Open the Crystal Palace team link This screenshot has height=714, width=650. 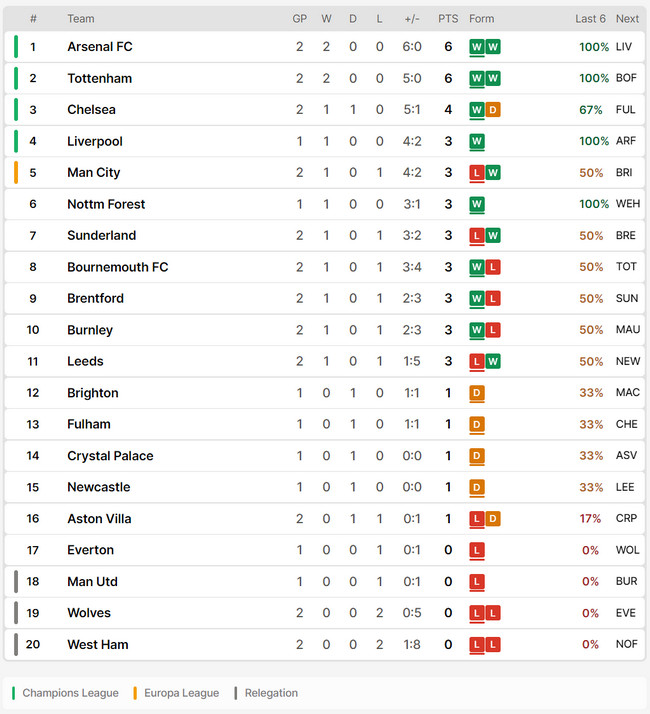point(110,456)
